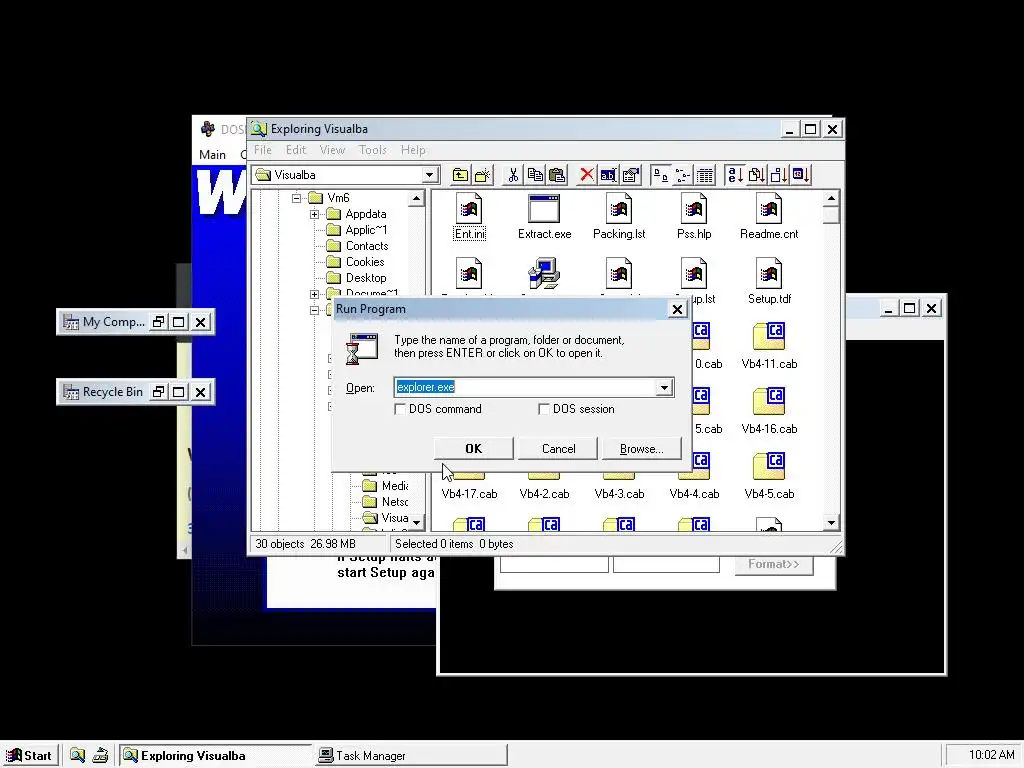The image size is (1024, 768).
Task: Click the 10:02 AM taskbar clock
Action: coord(991,755)
